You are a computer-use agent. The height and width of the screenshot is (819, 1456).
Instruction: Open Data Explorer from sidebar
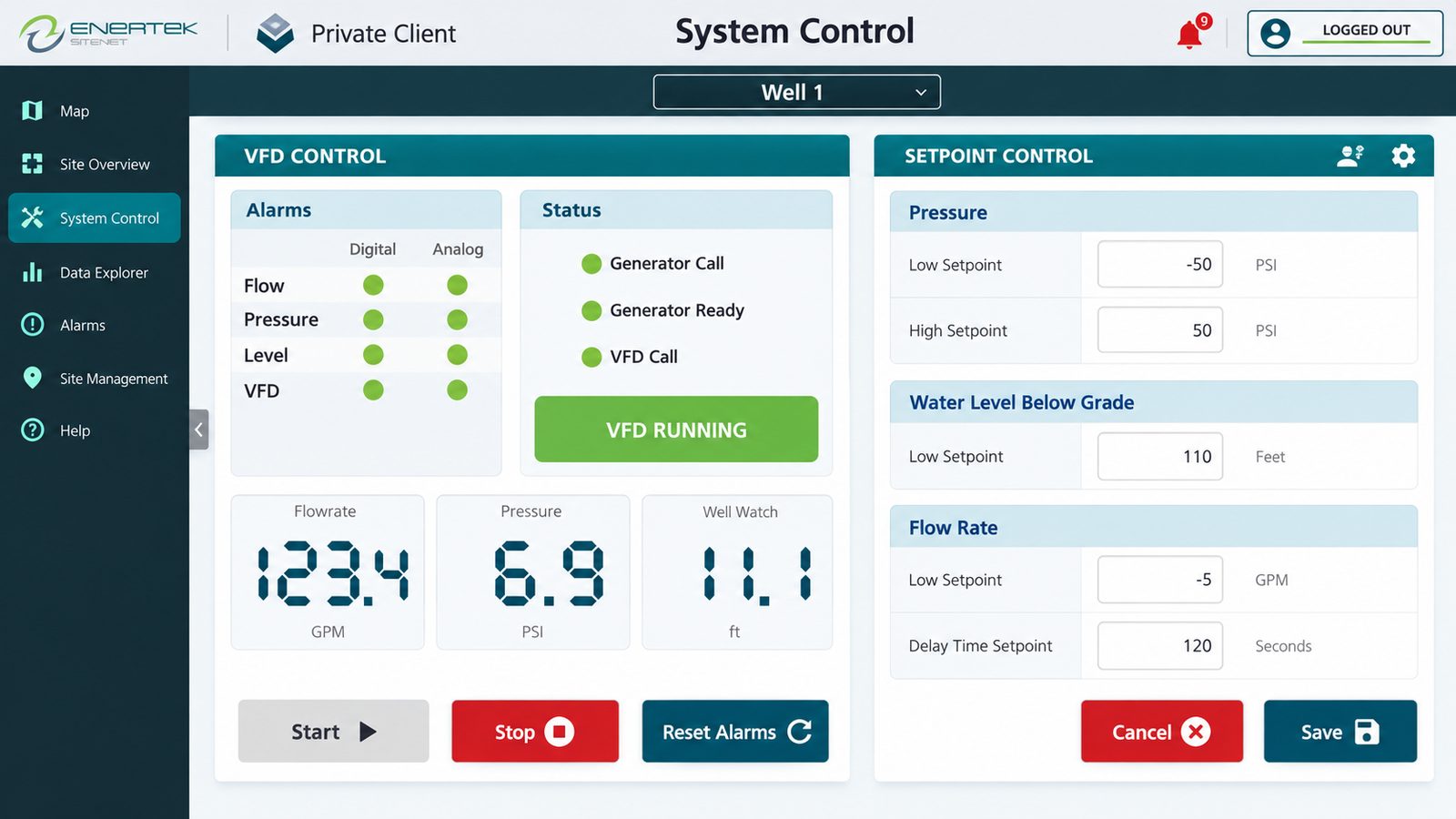pyautogui.click(x=95, y=272)
